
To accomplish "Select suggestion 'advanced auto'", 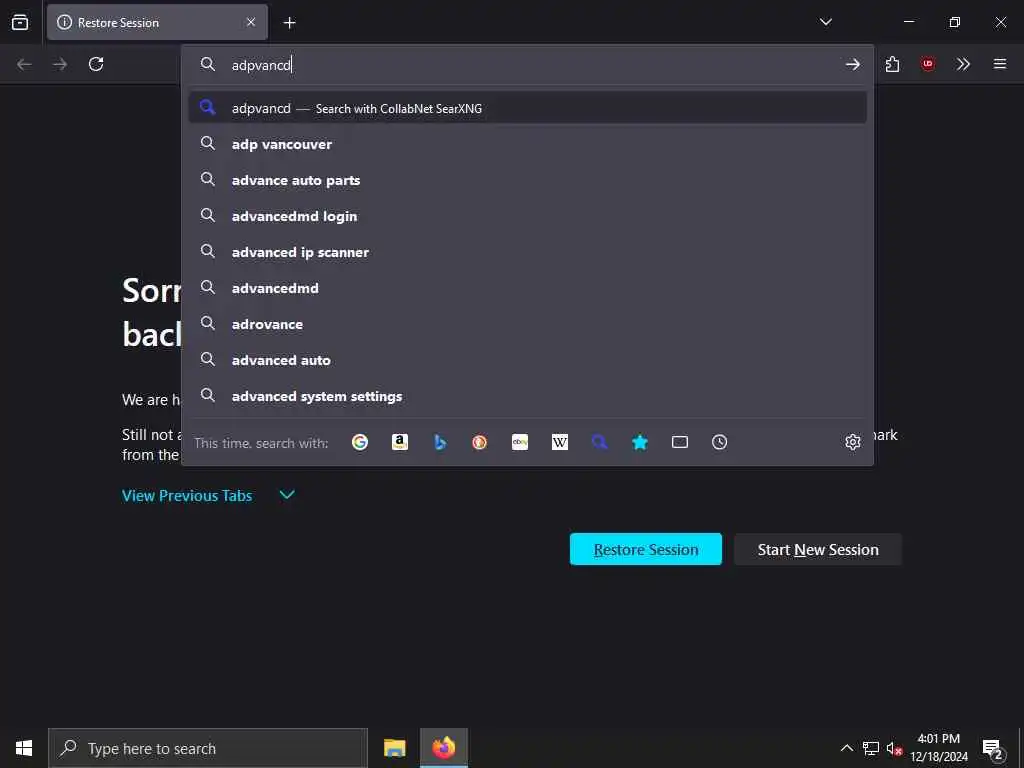I will 528,360.
